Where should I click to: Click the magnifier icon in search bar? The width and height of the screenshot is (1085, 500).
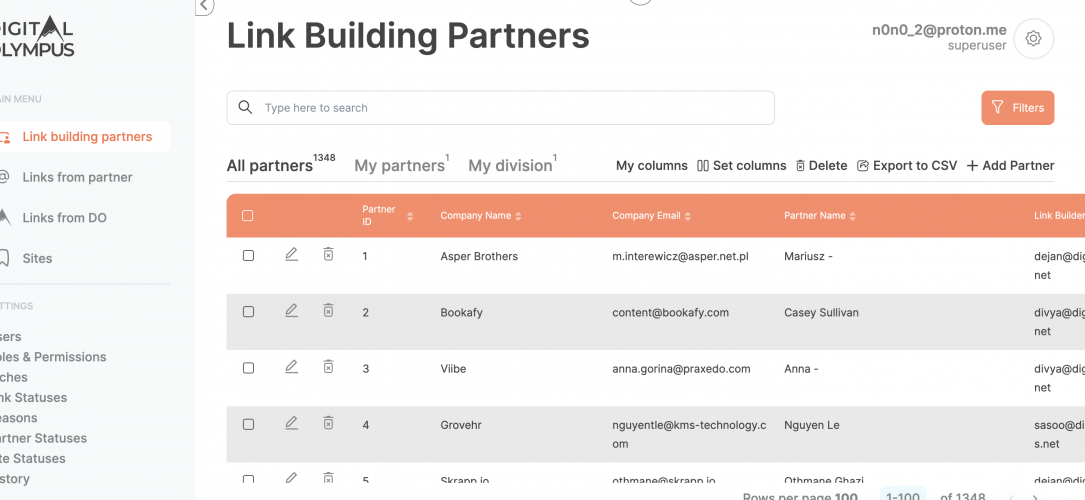tap(246, 108)
